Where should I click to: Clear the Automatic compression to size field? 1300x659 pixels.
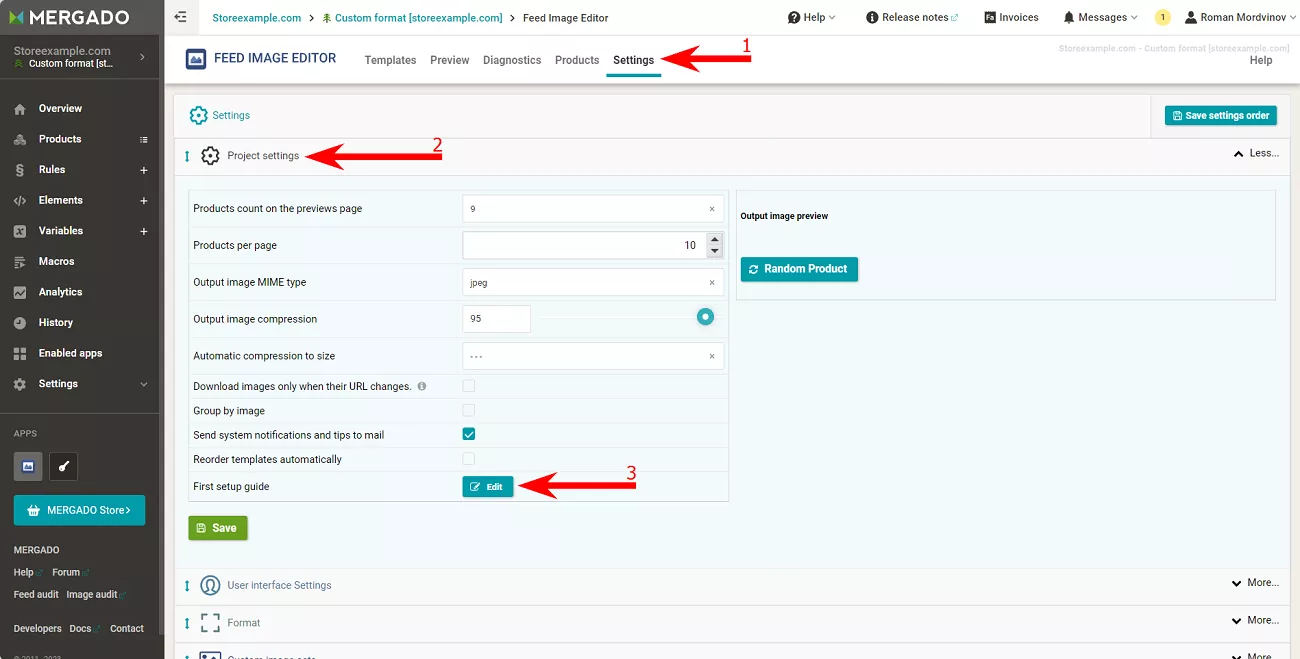point(712,356)
